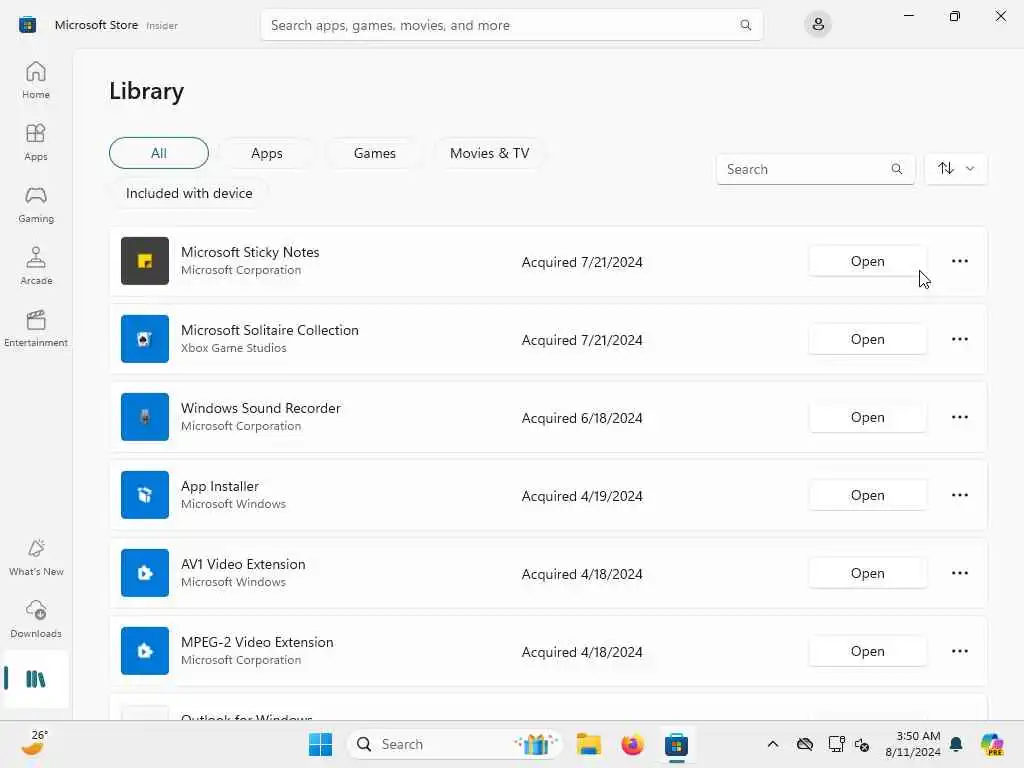Open the Entertainment section
The width and height of the screenshot is (1024, 768).
[x=36, y=328]
